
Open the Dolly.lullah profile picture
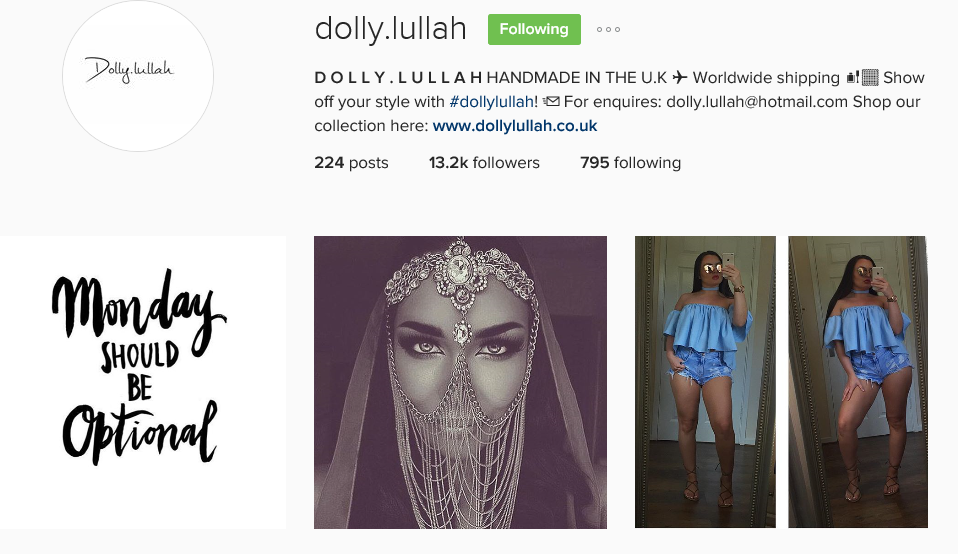138,76
